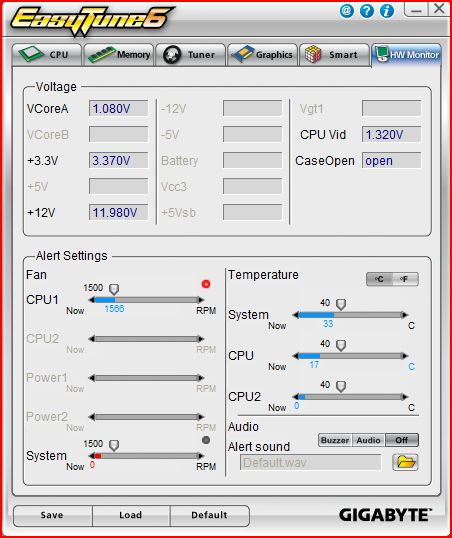Turn alert sound Off
452x538 pixels.
pos(402,440)
